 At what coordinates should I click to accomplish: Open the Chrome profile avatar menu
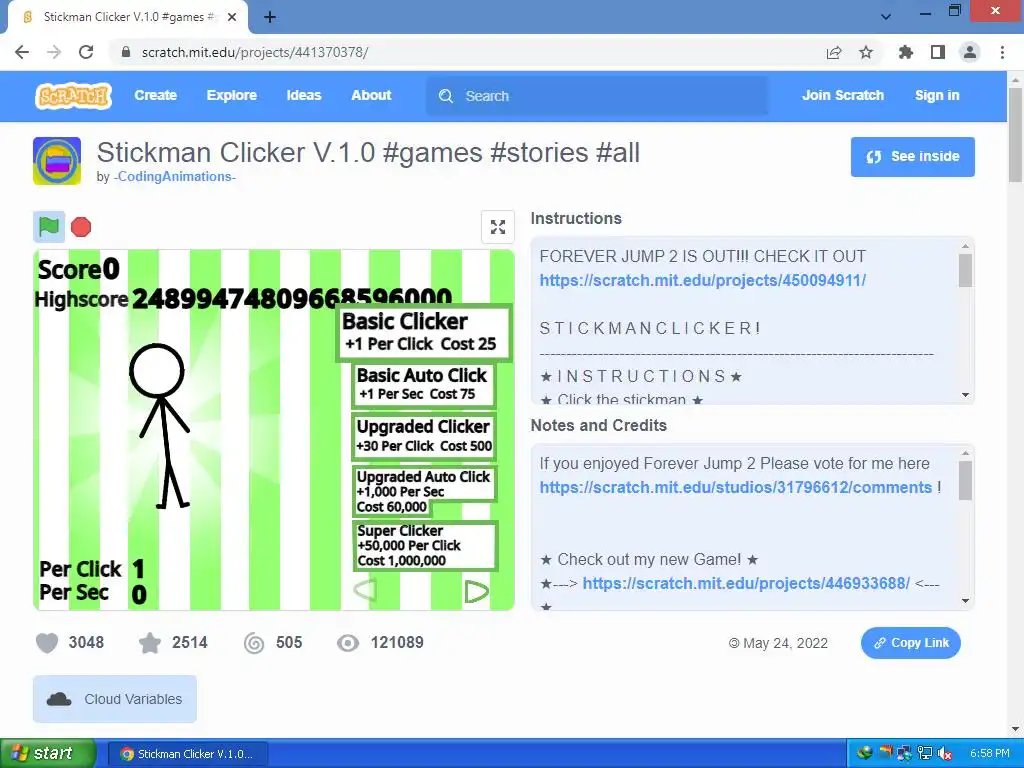tap(970, 52)
